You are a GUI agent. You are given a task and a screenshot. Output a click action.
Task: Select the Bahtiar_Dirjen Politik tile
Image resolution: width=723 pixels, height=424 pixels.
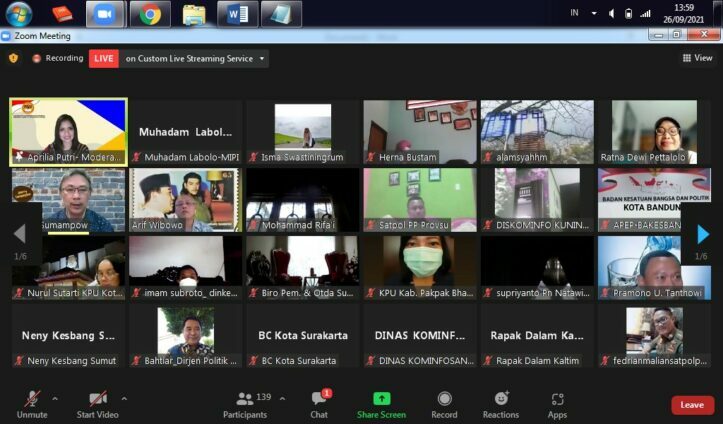point(185,335)
